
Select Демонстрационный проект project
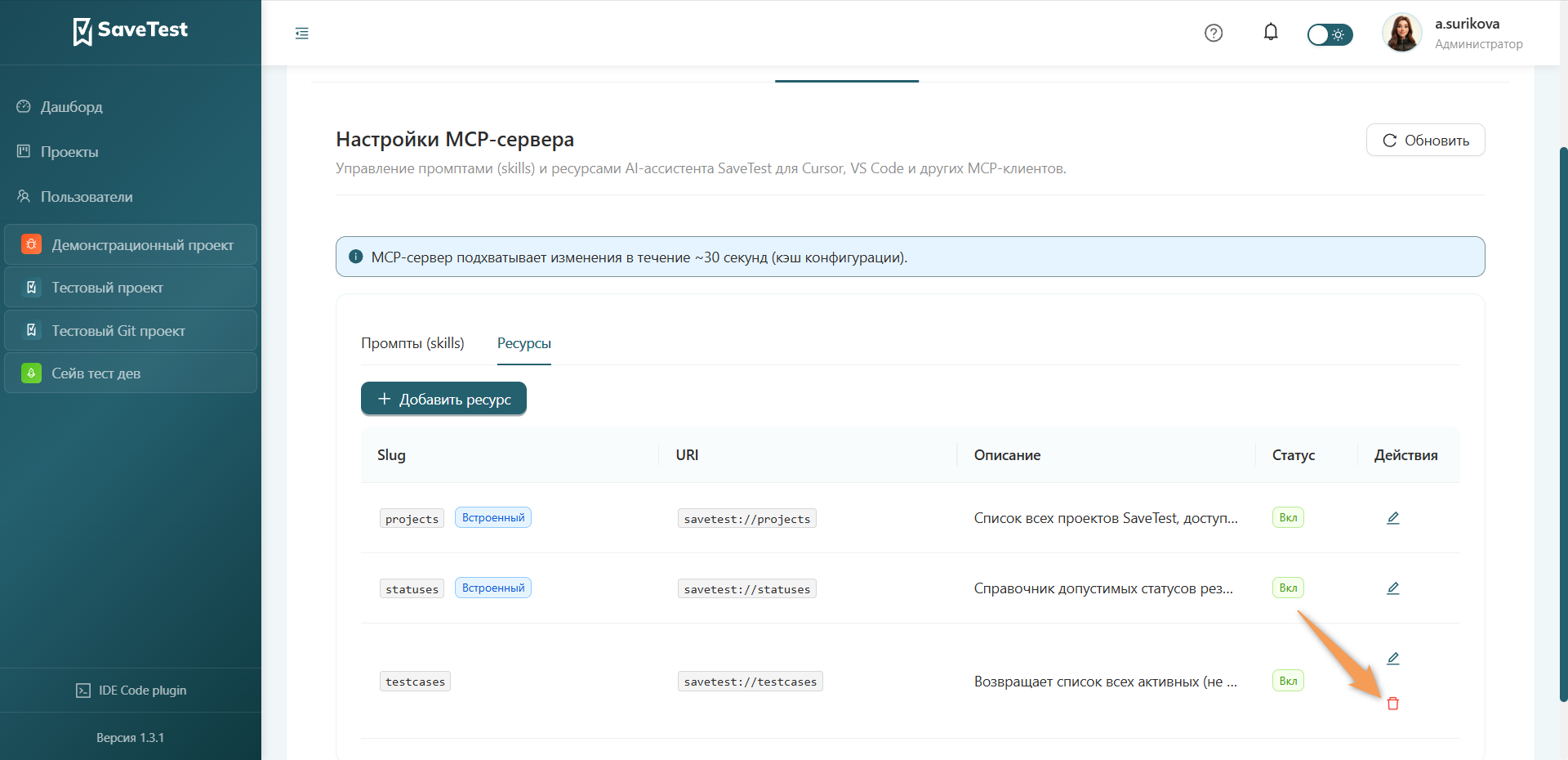(131, 244)
